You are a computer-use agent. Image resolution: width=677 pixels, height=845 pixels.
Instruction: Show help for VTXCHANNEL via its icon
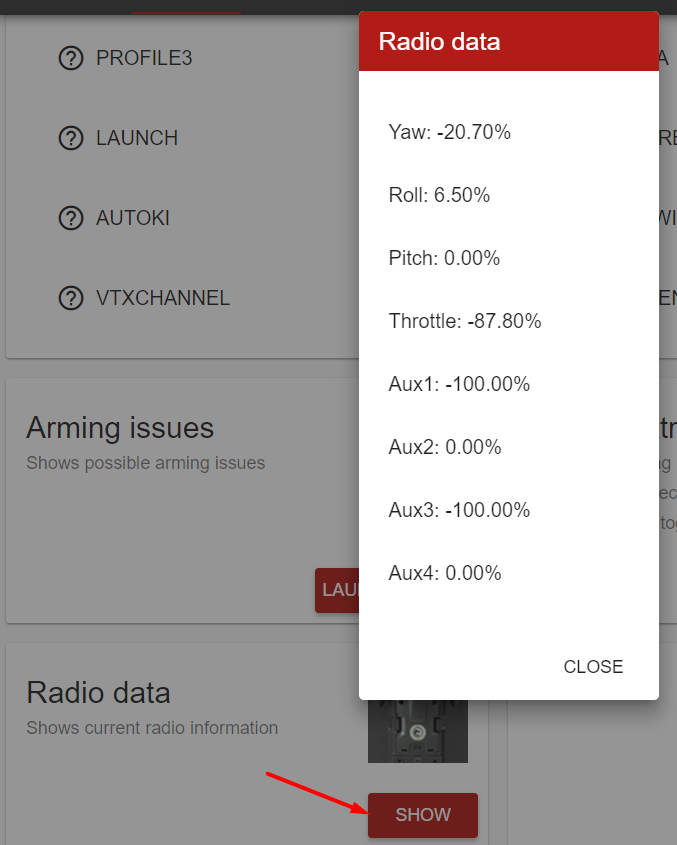coord(71,298)
